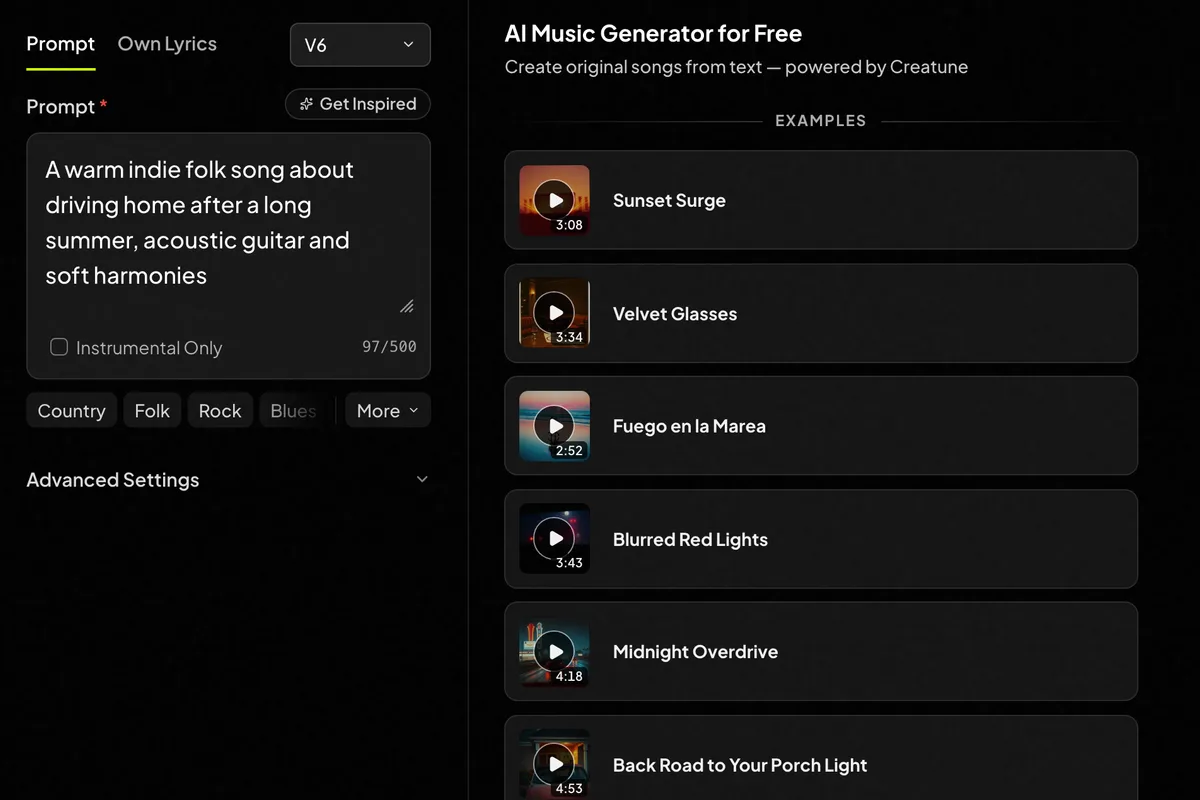Open the V6 model version dropdown
Image resolution: width=1200 pixels, height=800 pixels.
point(360,45)
